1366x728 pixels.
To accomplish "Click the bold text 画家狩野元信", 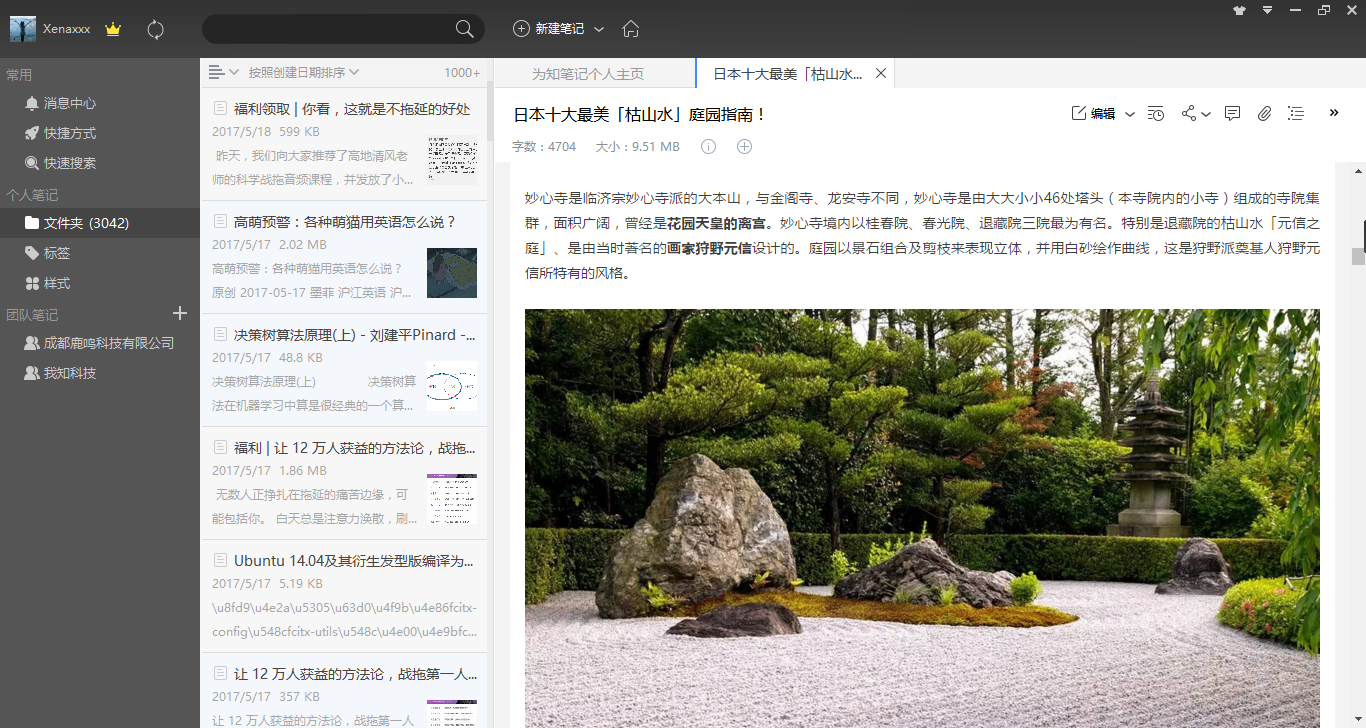I will 710,248.
